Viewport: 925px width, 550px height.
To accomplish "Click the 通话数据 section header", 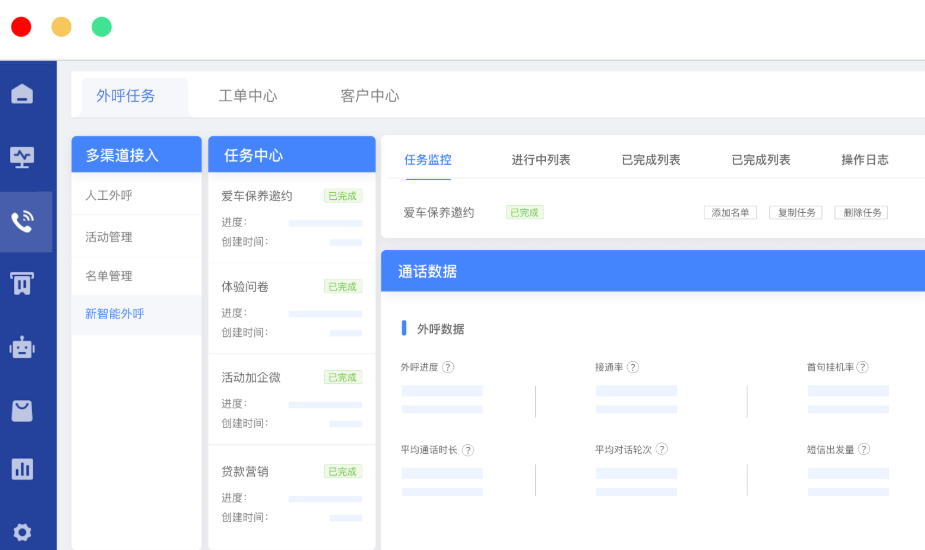I will (x=652, y=271).
